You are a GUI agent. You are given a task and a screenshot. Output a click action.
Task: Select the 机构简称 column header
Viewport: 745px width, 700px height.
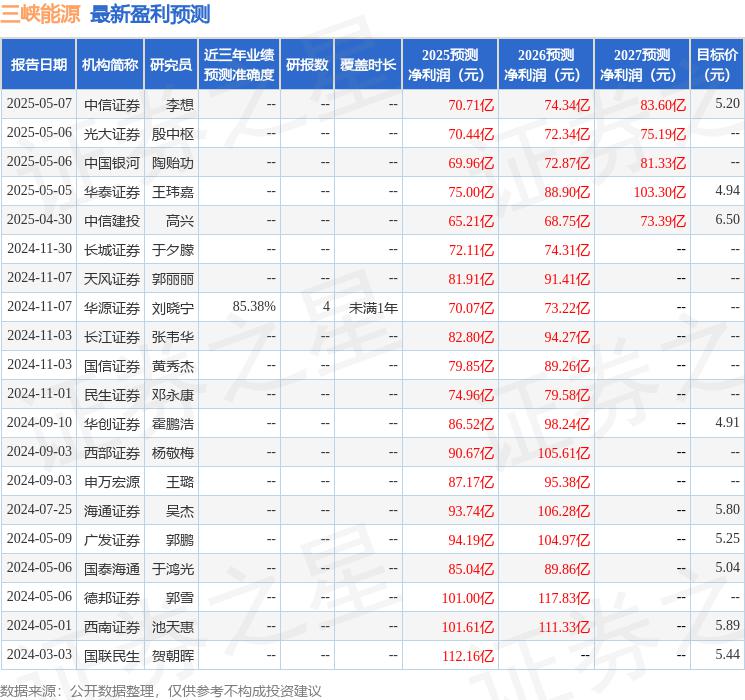[110, 65]
